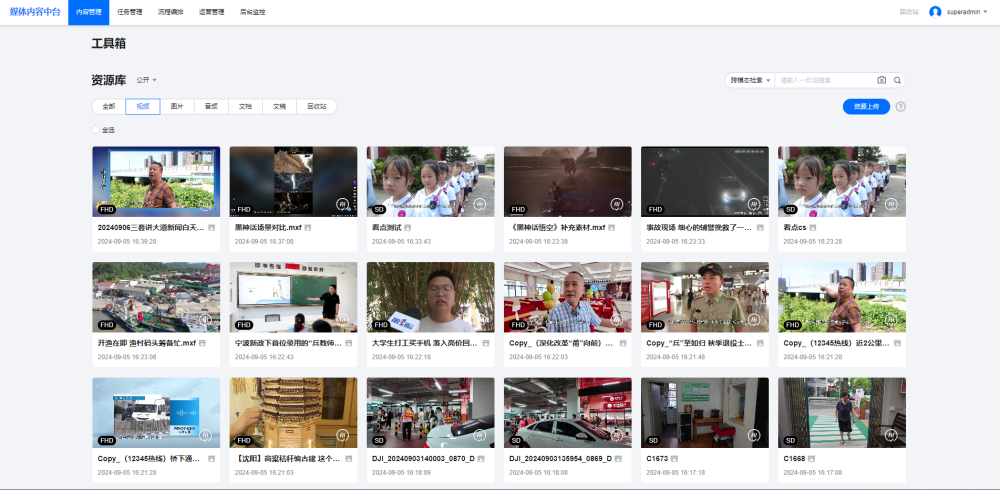Click the AI badge on C1668 thumbnail
Viewport: 1000px width, 490px height.
coord(890,434)
